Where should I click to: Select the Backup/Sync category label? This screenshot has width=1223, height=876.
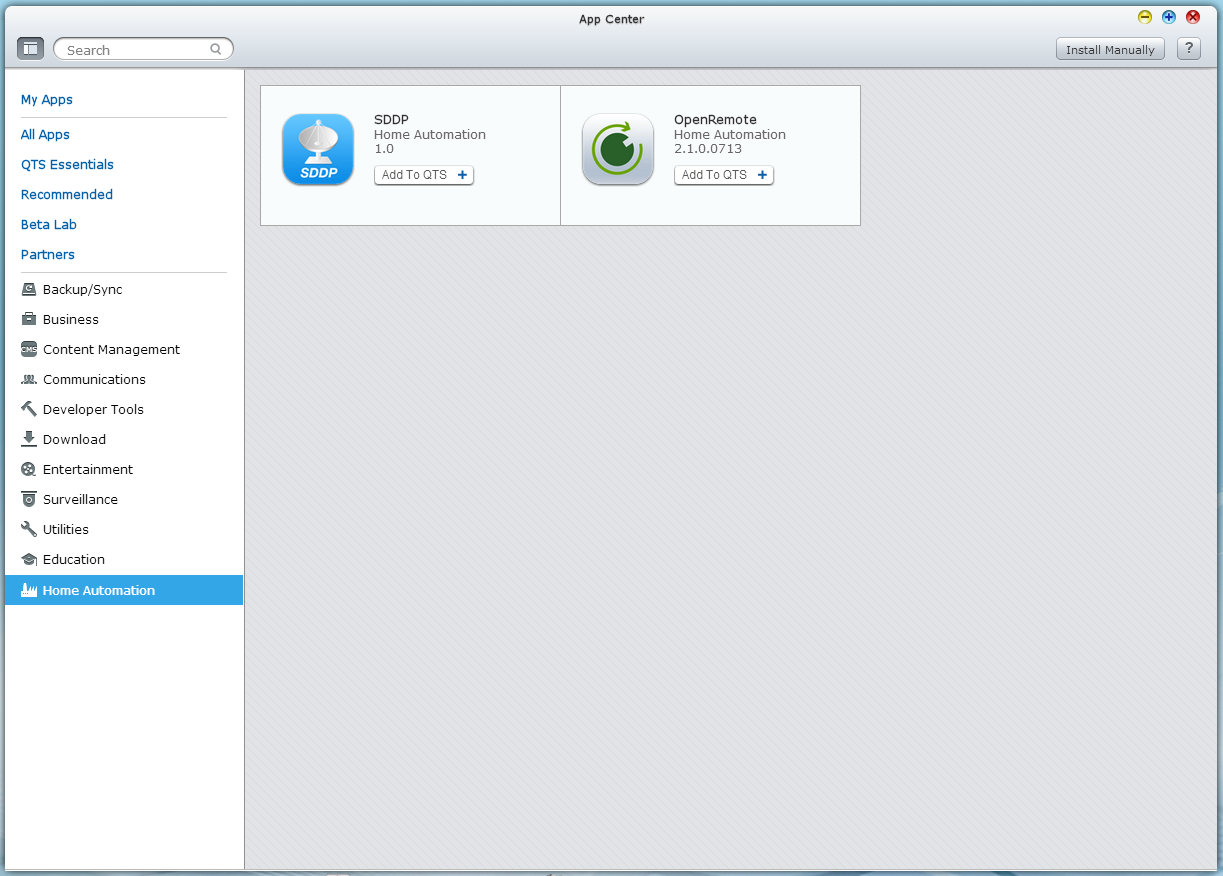click(83, 289)
